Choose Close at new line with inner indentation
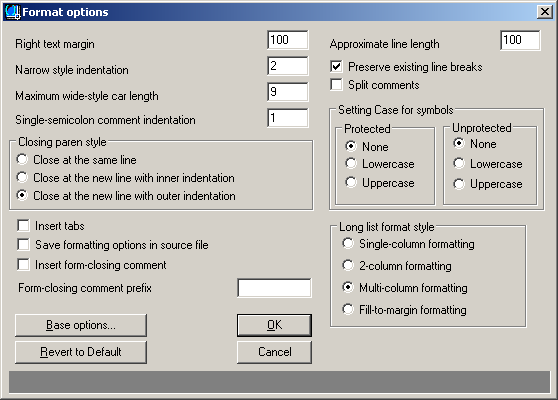The height and width of the screenshot is (400, 558). click(x=22, y=177)
